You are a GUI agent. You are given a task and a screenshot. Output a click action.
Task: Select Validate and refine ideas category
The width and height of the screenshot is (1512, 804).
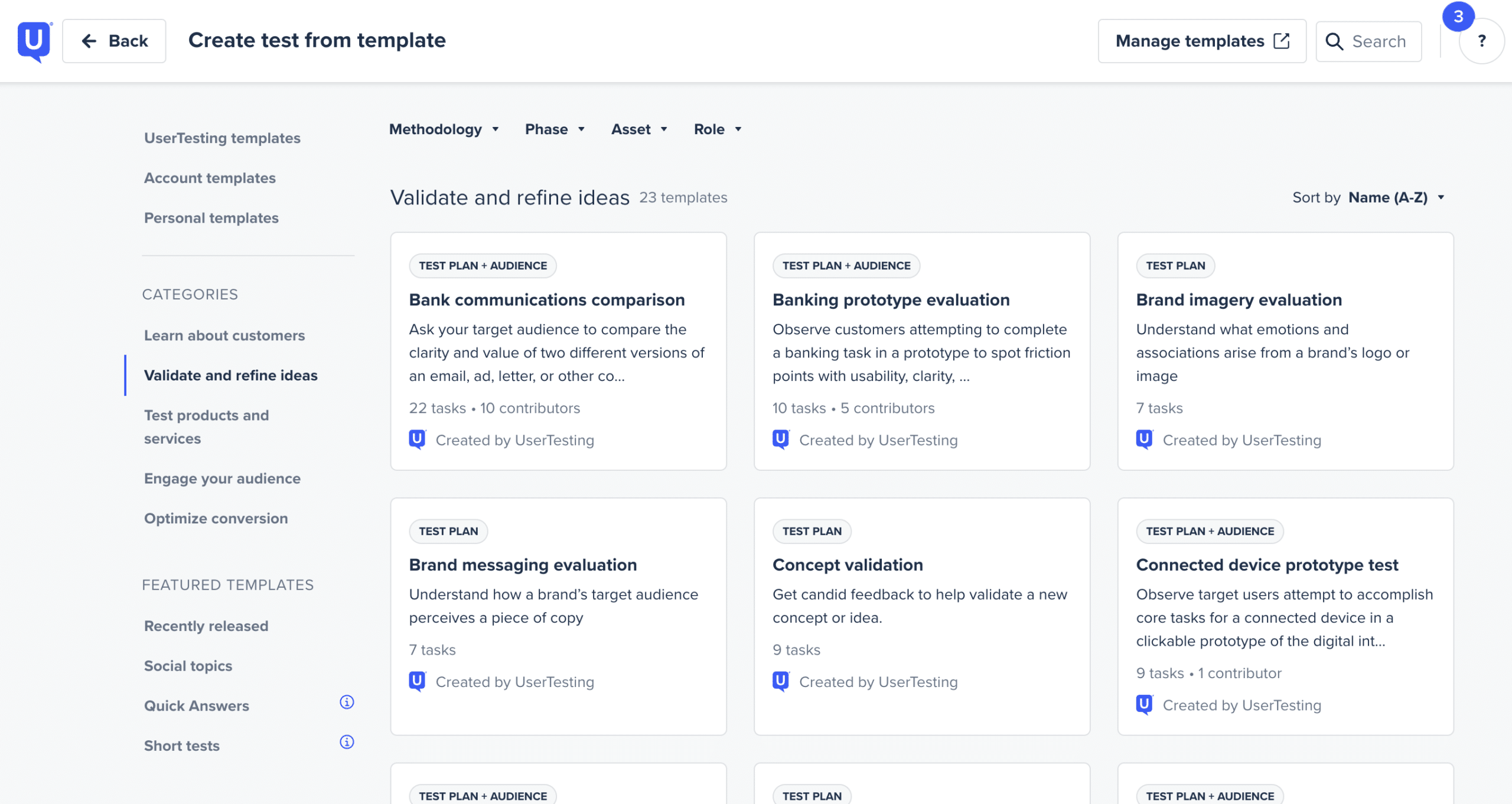click(x=231, y=375)
